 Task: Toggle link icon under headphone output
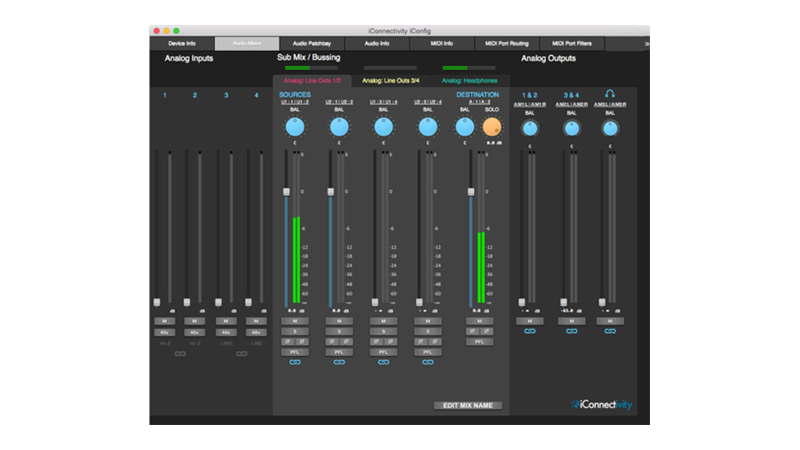610,331
